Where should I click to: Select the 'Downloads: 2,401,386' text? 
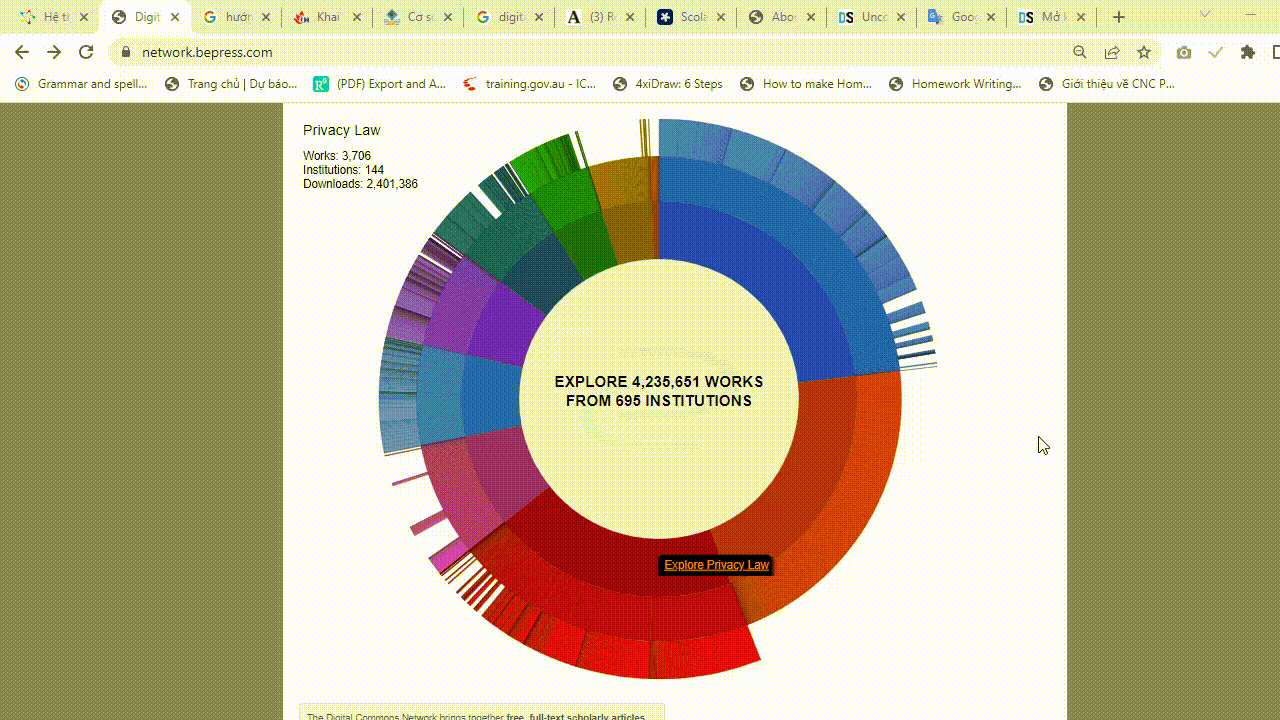[360, 184]
